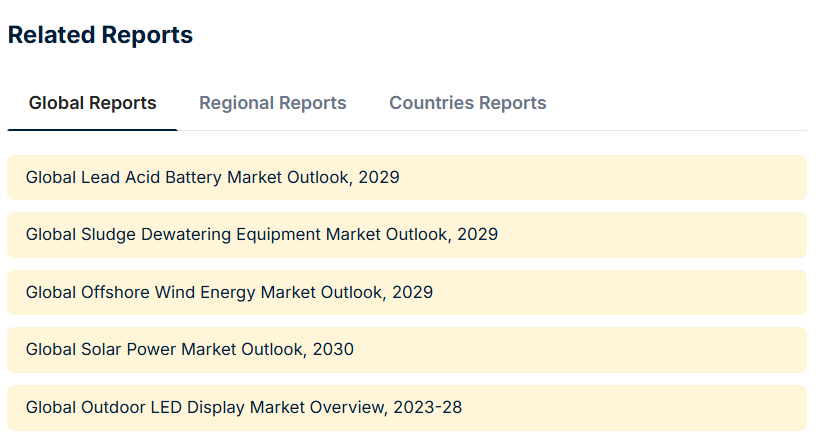Click '2029' in the Sludge Dewatering row
This screenshot has width=816, height=439.
coord(477,235)
